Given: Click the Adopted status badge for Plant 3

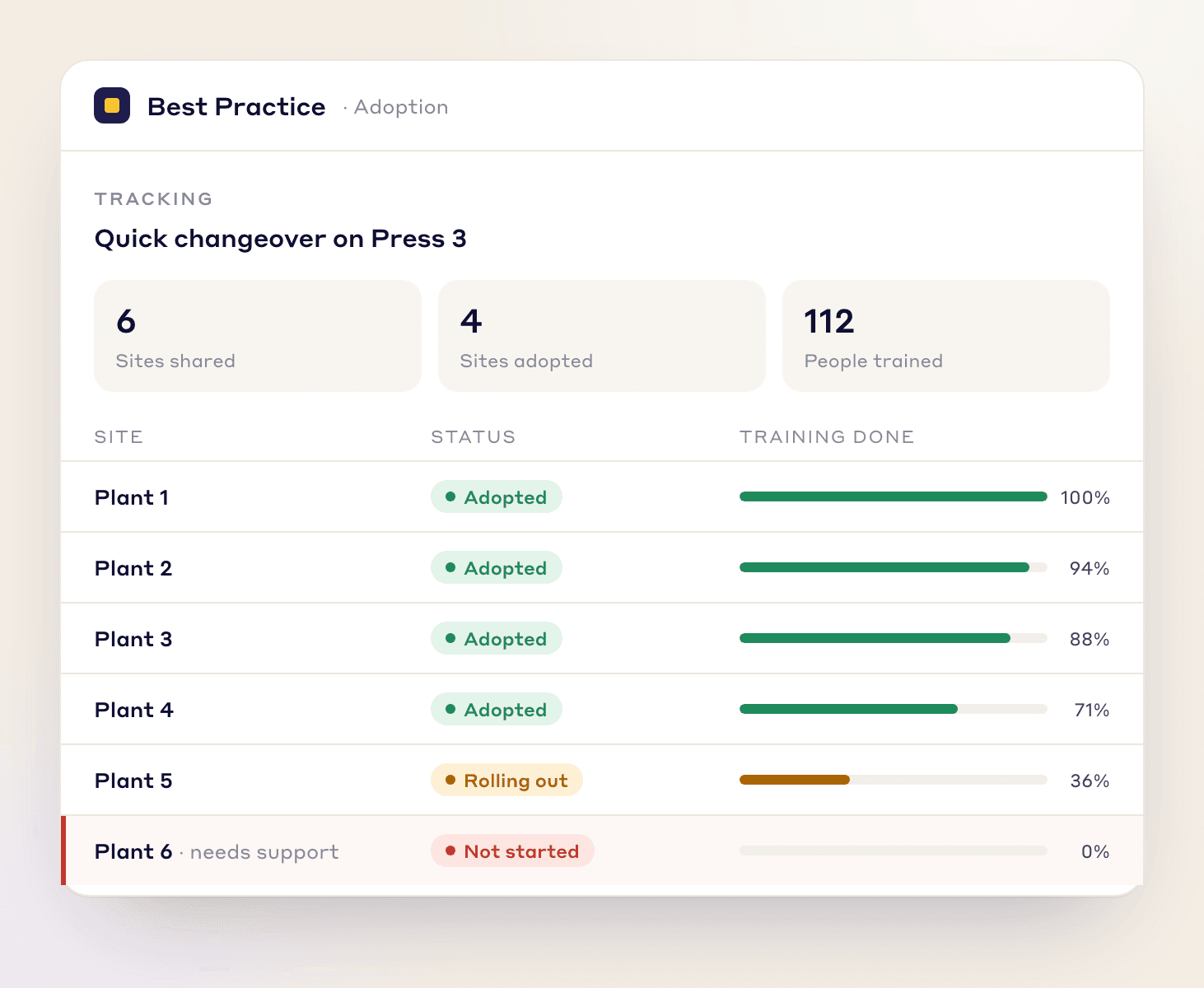Looking at the screenshot, I should pyautogui.click(x=497, y=638).
